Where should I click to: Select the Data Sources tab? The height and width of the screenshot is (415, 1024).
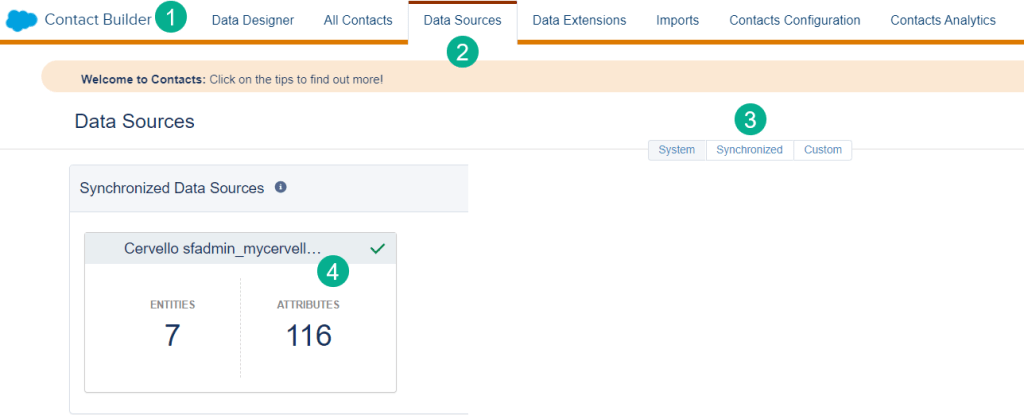(462, 20)
